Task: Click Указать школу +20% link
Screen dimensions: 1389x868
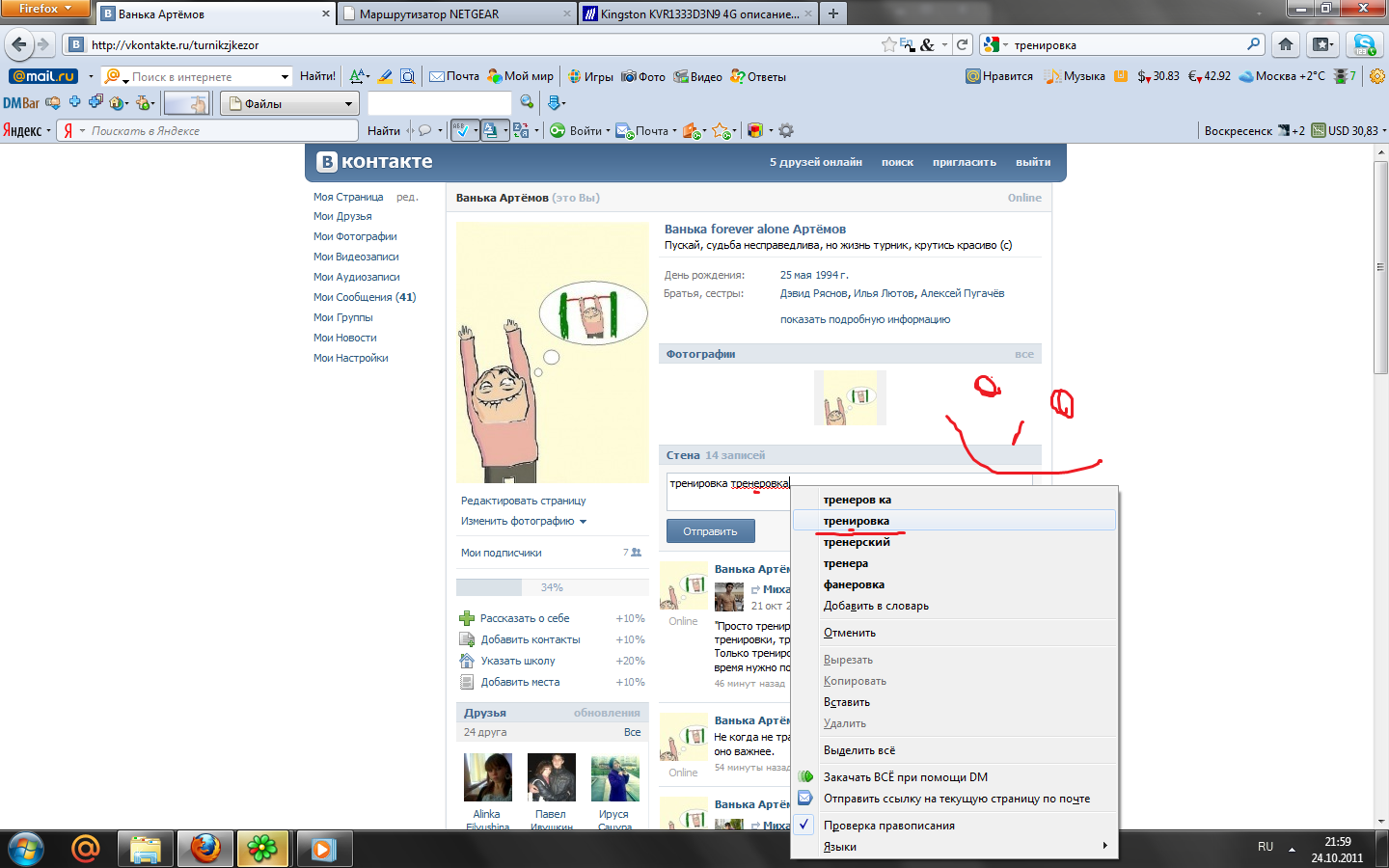Action: pos(554,661)
